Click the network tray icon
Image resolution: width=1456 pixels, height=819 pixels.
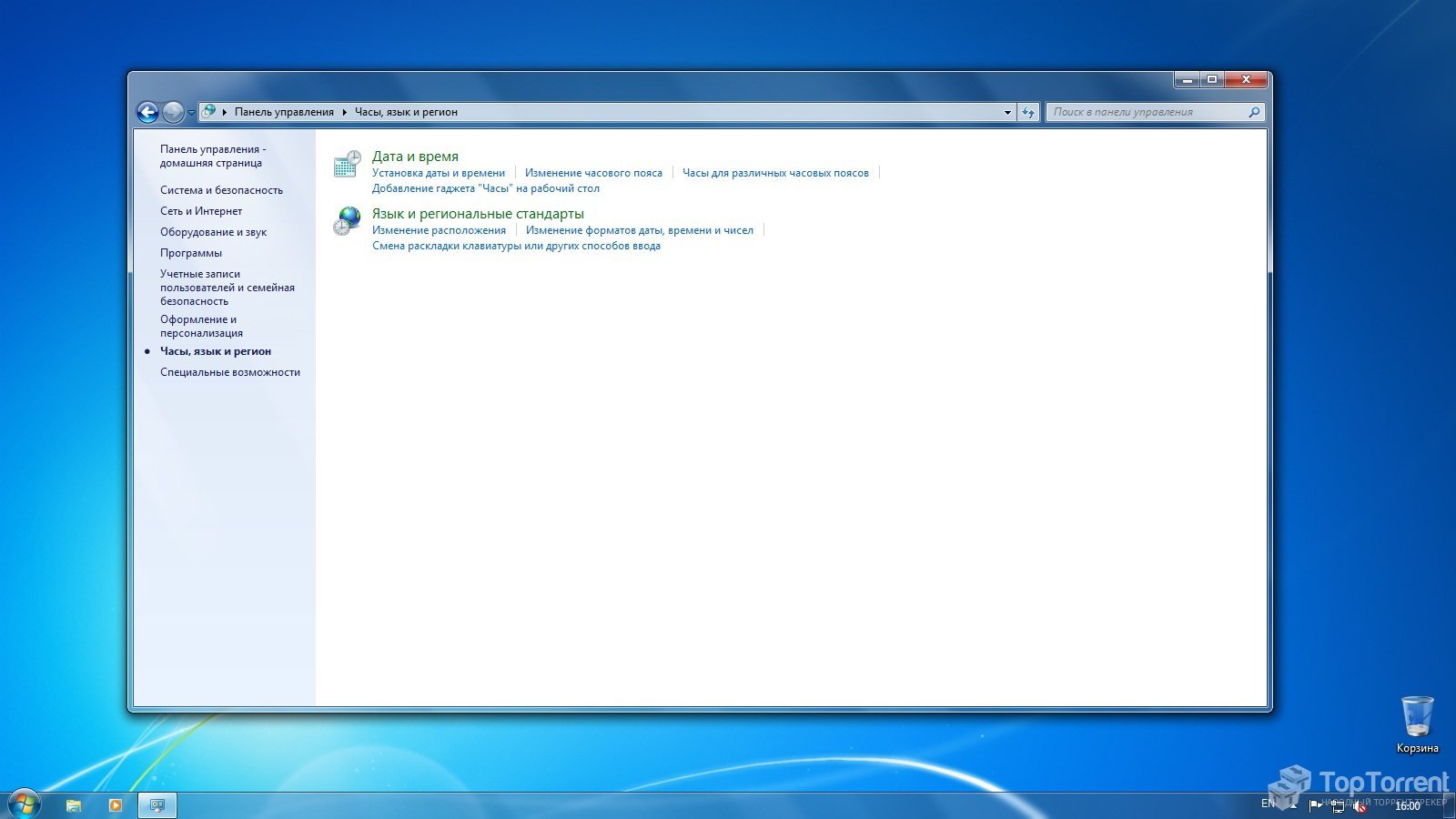pyautogui.click(x=1338, y=805)
